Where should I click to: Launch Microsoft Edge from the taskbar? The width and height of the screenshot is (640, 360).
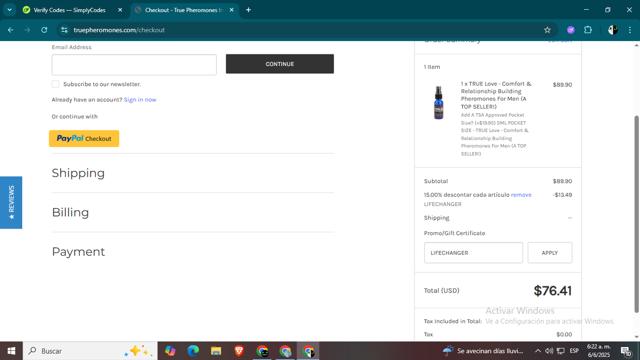[x=193, y=351]
